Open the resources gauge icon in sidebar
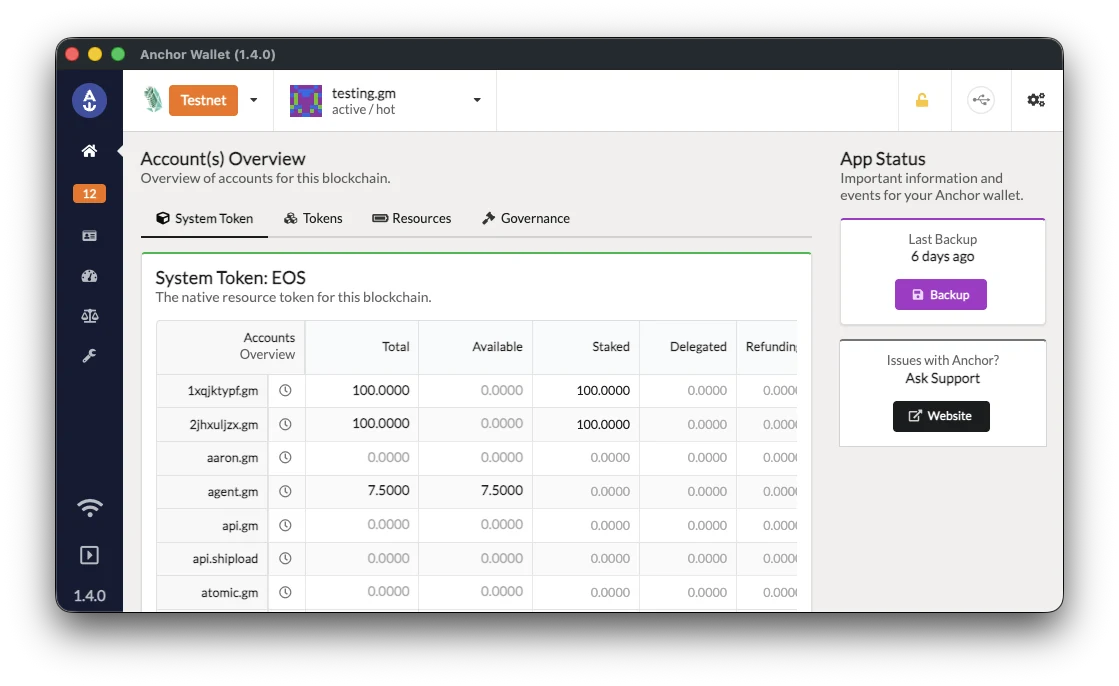The image size is (1119, 686). coord(89,276)
